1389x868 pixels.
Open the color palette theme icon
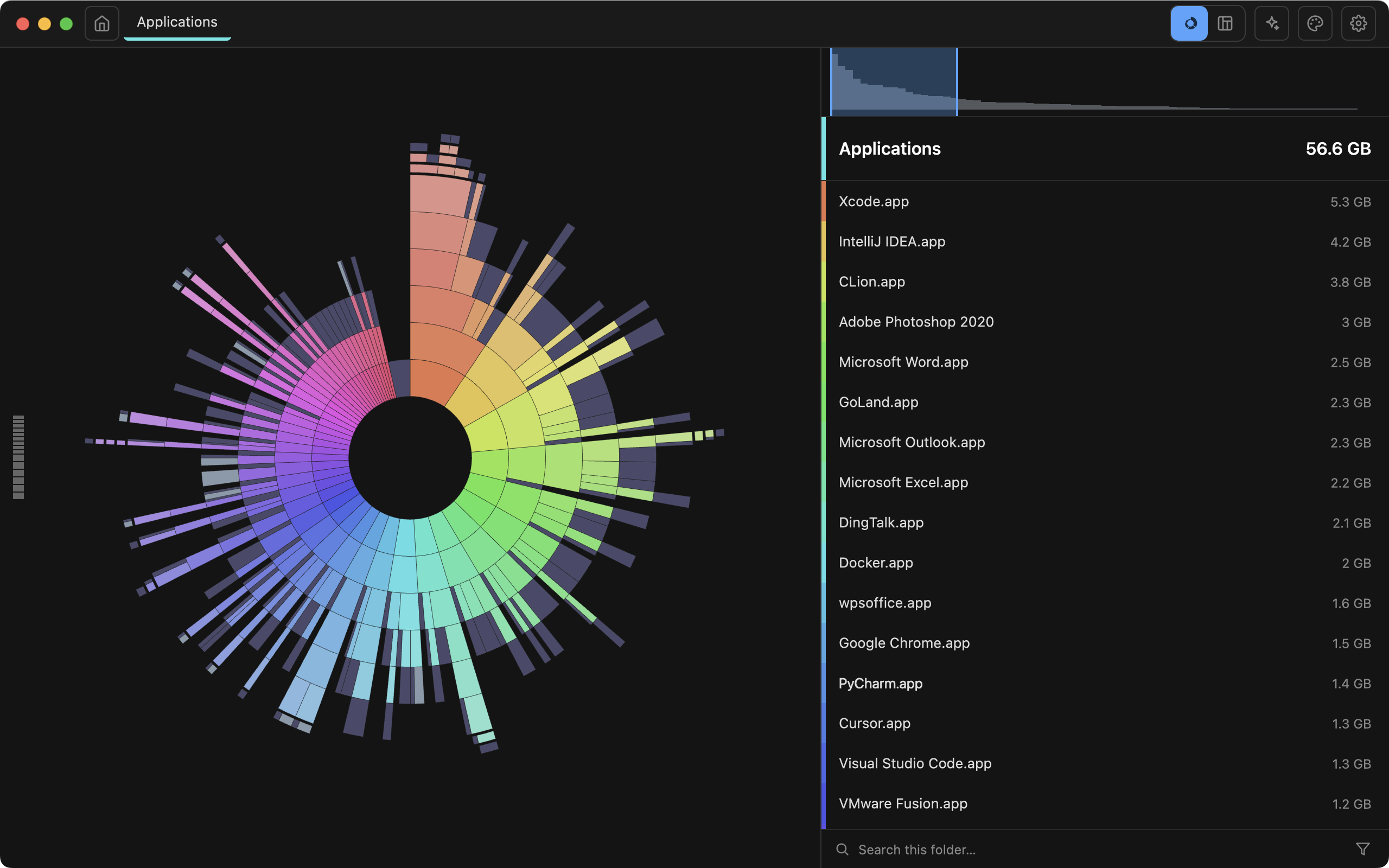tap(1315, 23)
